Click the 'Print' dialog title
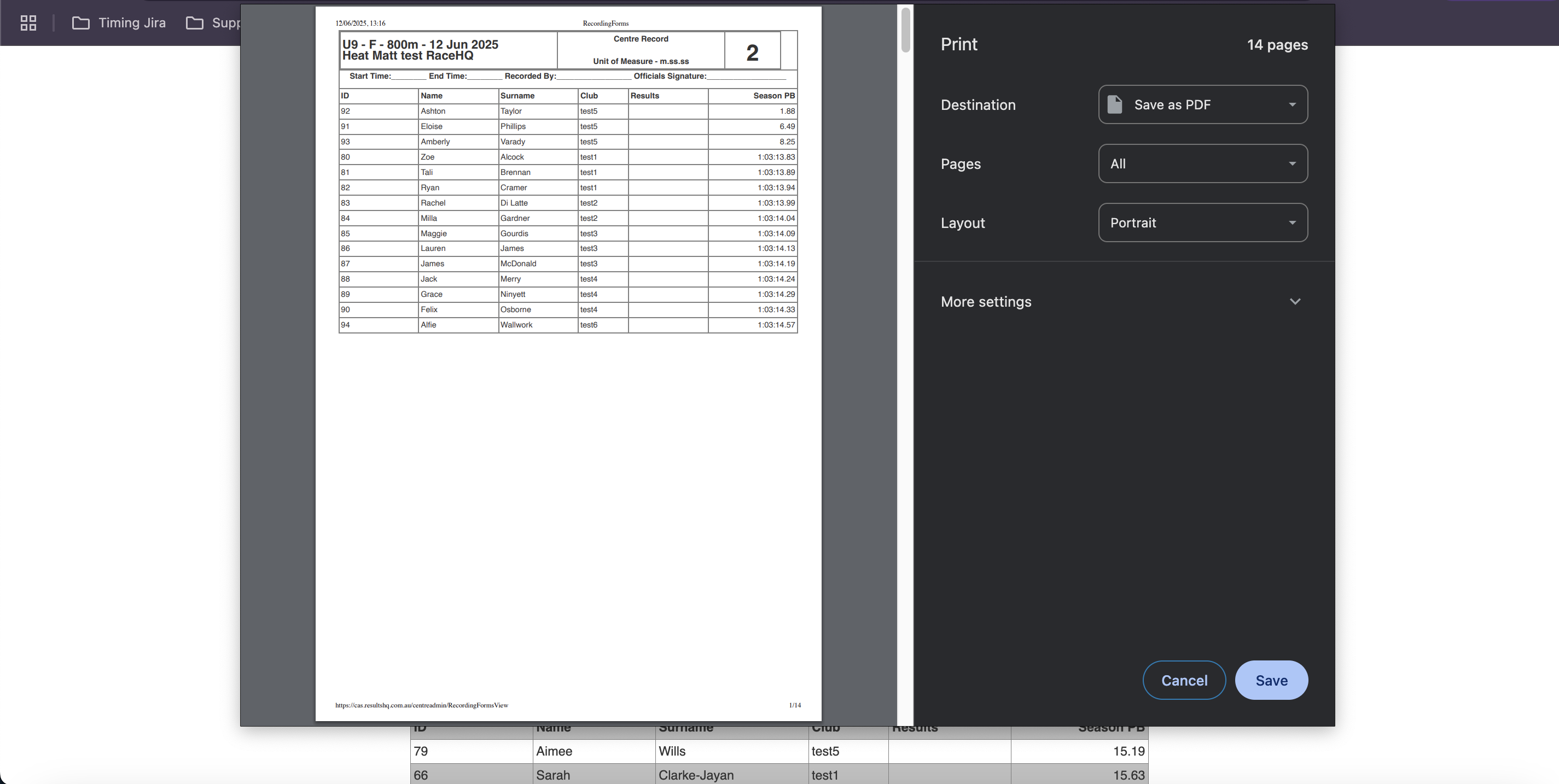This screenshot has height=784, width=1559. pos(958,44)
